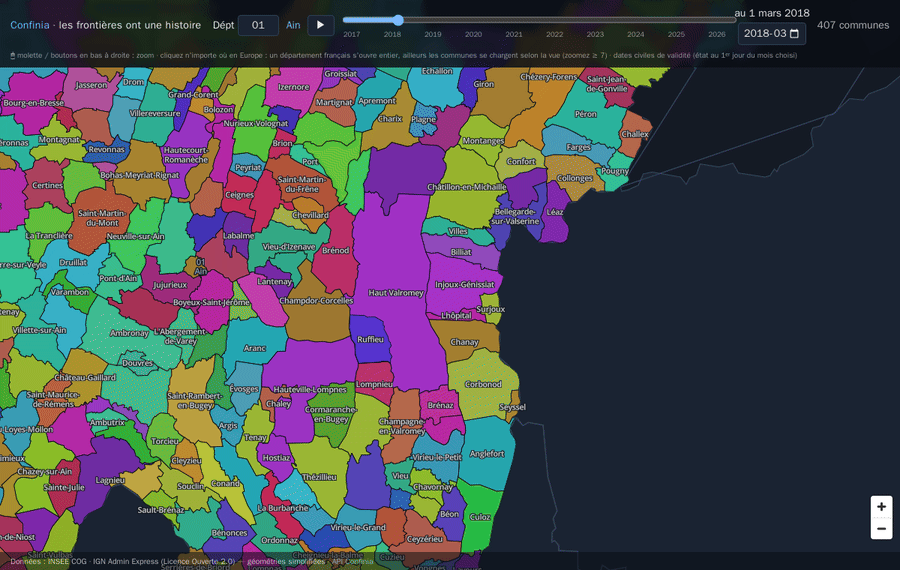
Task: Click the Seyssel commune label
Action: tap(512, 407)
